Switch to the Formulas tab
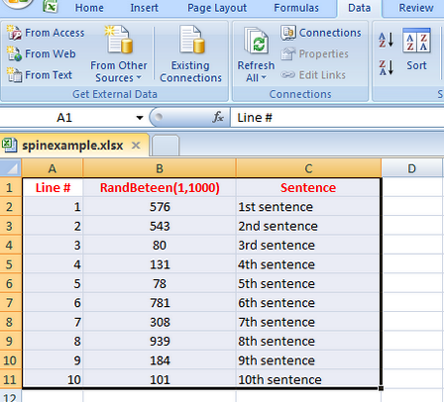This screenshot has width=444, height=402. click(296, 8)
